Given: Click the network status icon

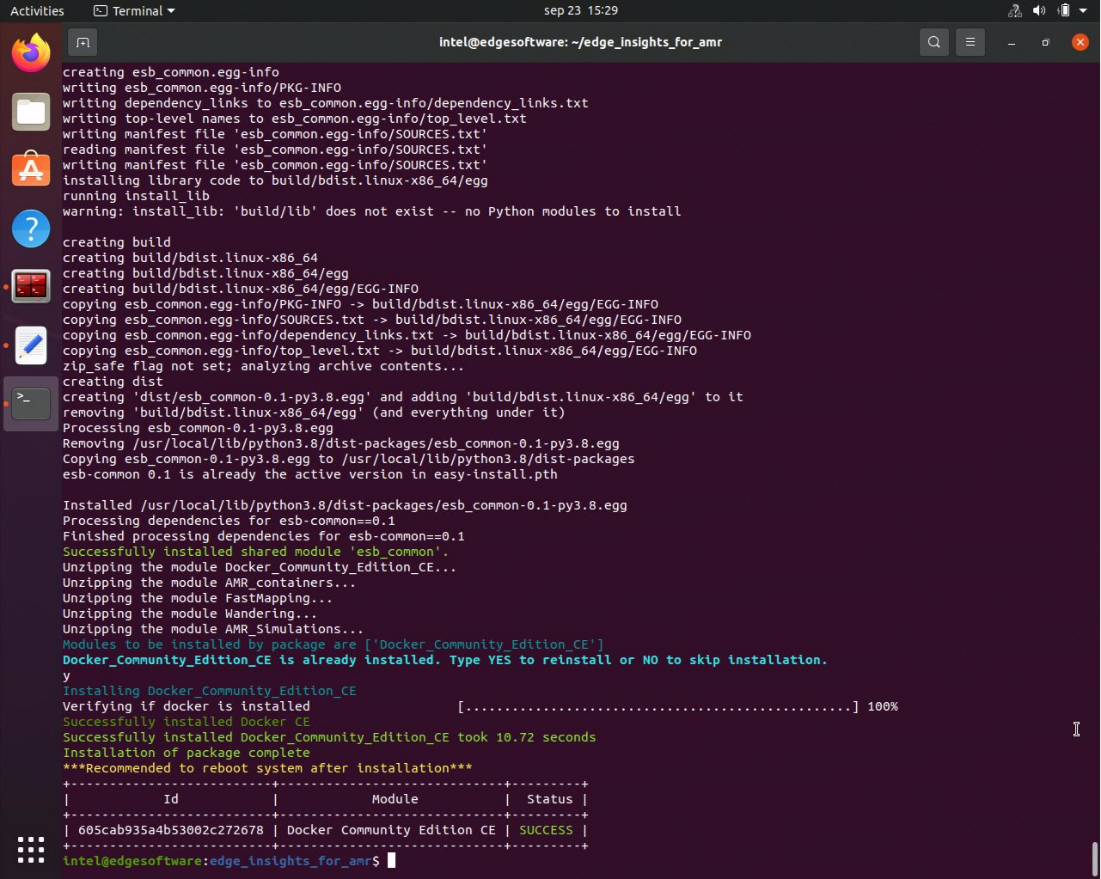Looking at the screenshot, I should coord(1015,11).
